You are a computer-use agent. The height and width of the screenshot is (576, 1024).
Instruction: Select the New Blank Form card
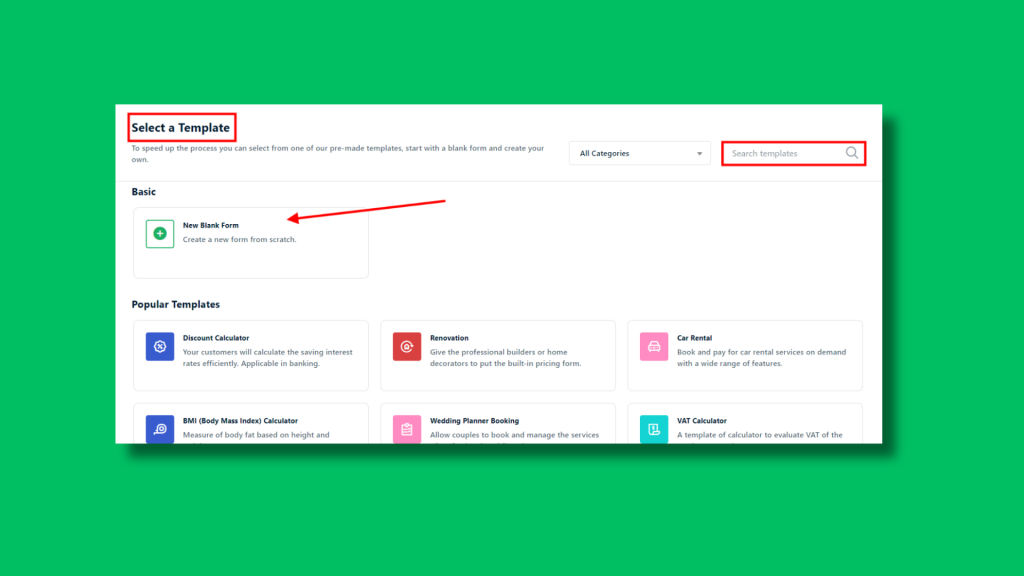tap(250, 240)
